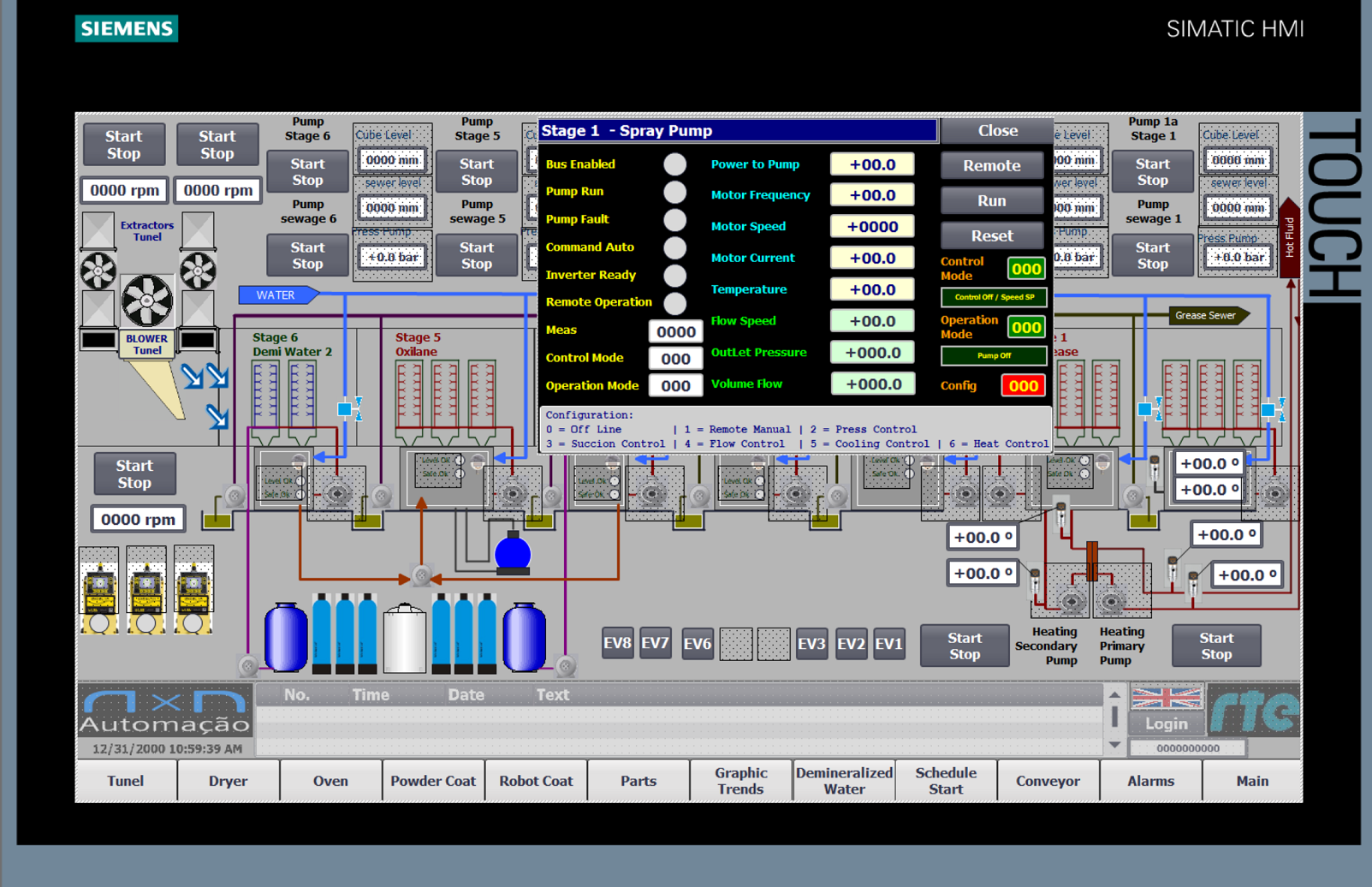Click the Pump Fault status indicator
Screen dimensions: 1372x887
[675, 220]
